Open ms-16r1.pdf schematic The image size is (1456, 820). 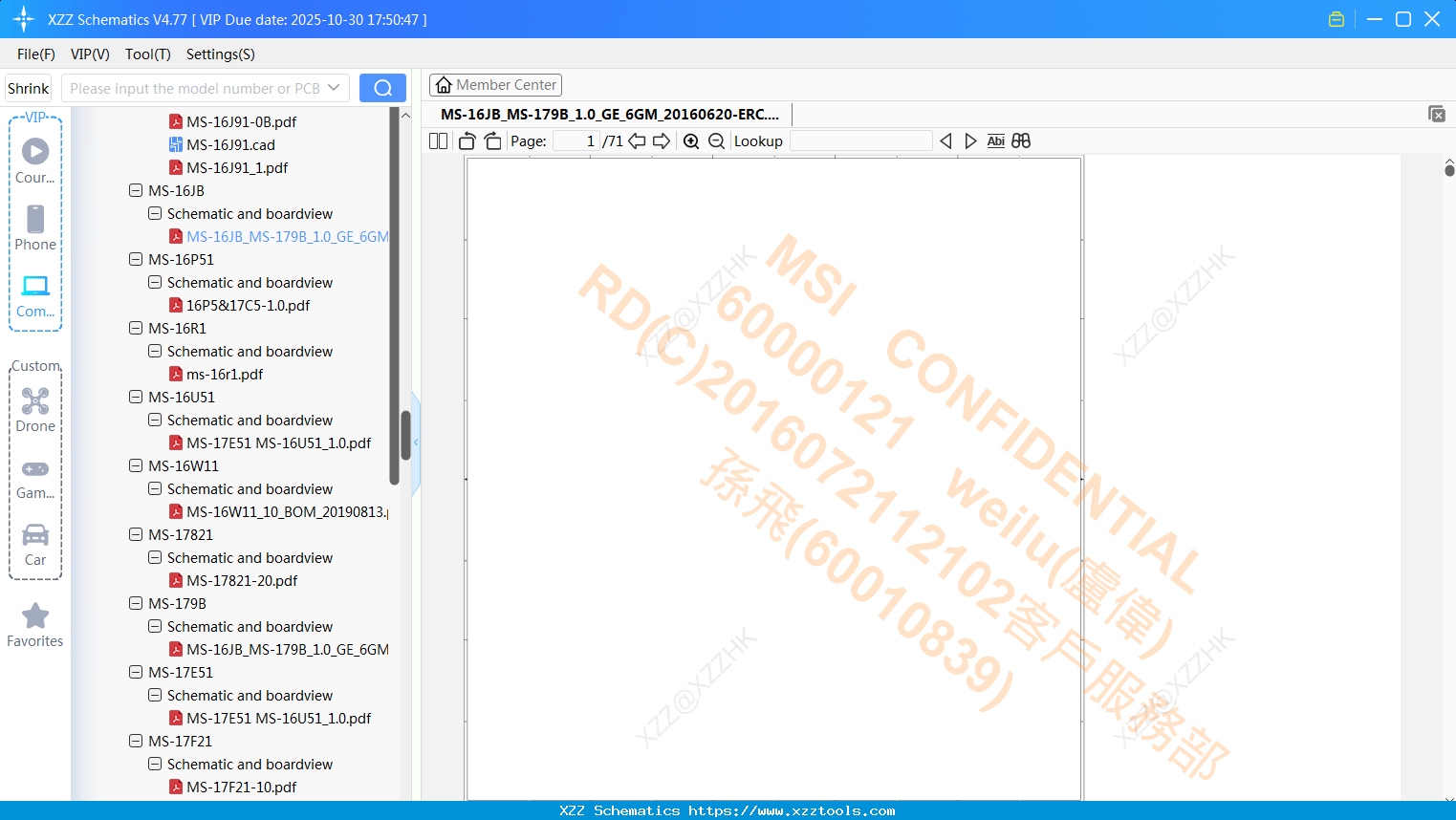(216, 375)
